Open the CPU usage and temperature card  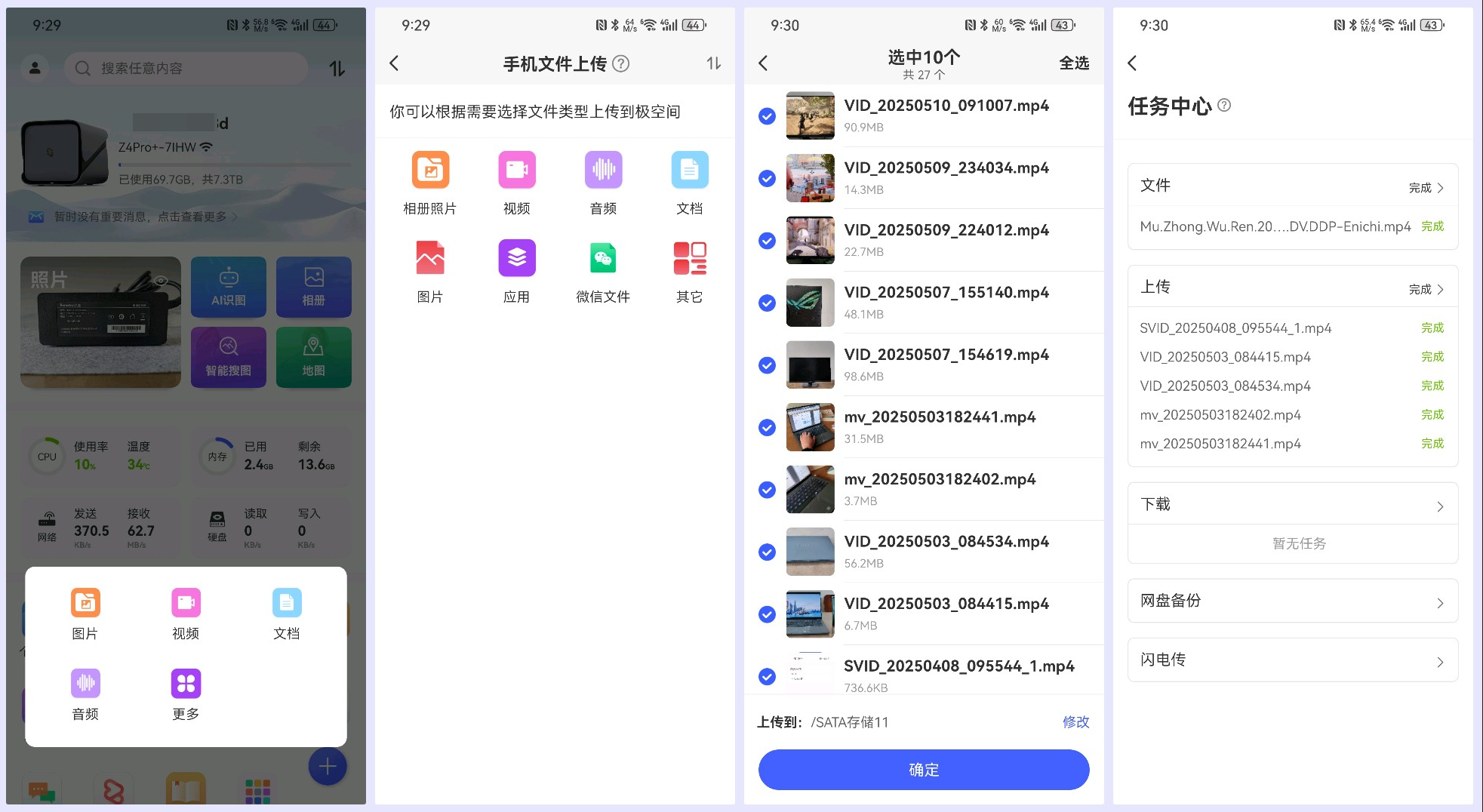pos(100,457)
